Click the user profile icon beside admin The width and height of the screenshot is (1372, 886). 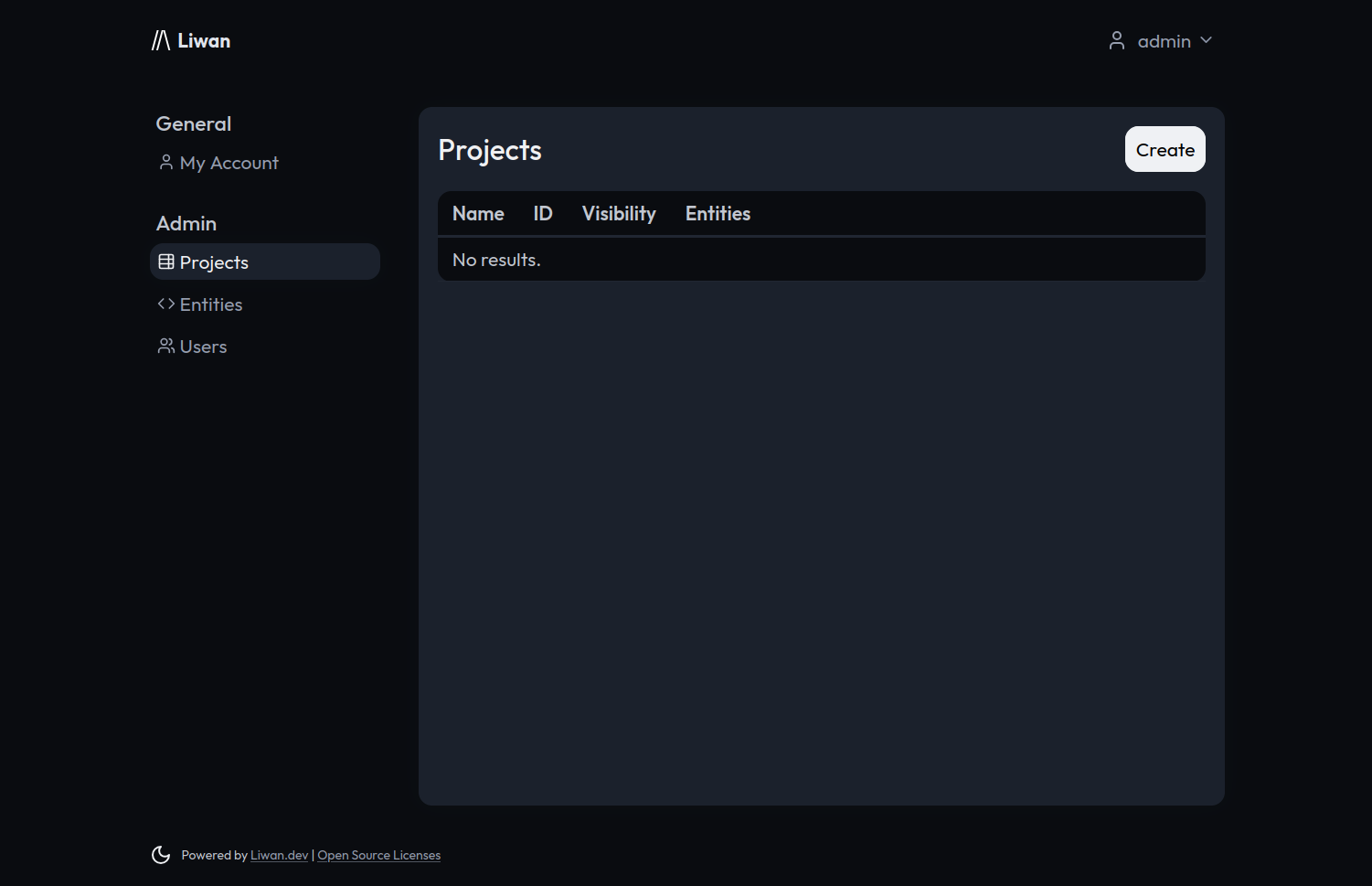pyautogui.click(x=1116, y=41)
